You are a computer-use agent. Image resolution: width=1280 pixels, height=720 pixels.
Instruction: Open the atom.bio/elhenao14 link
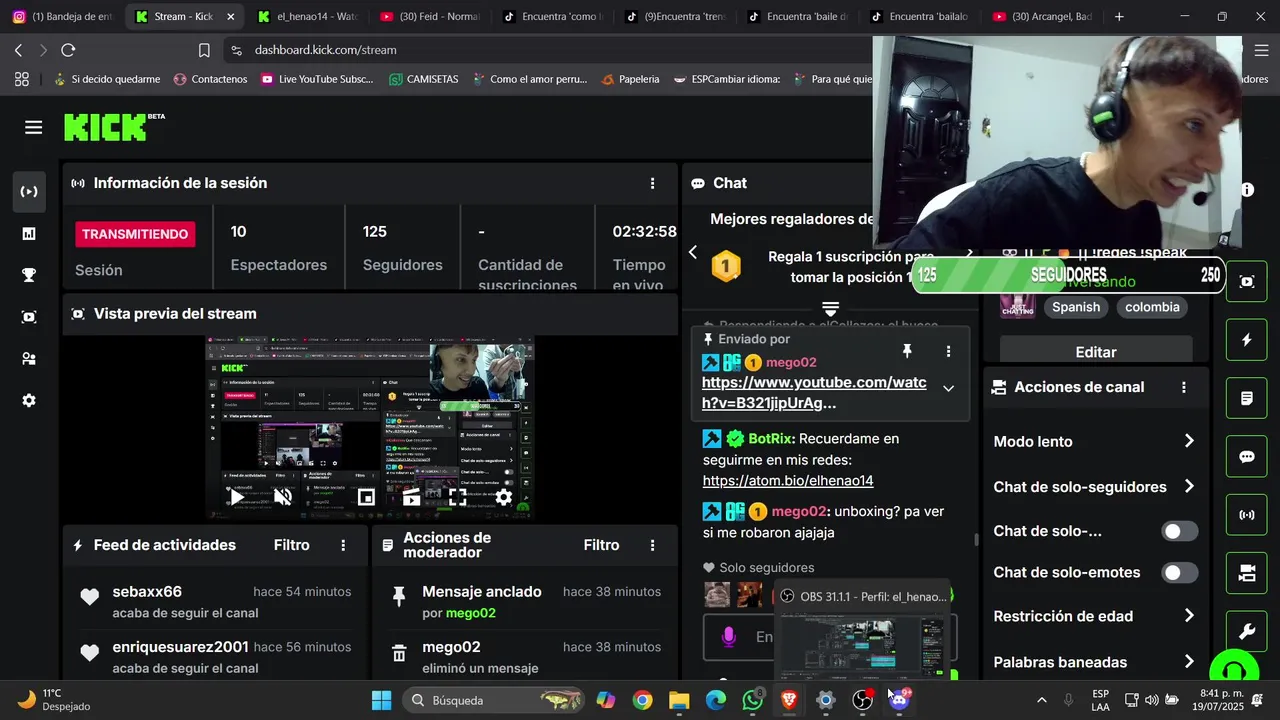point(788,481)
